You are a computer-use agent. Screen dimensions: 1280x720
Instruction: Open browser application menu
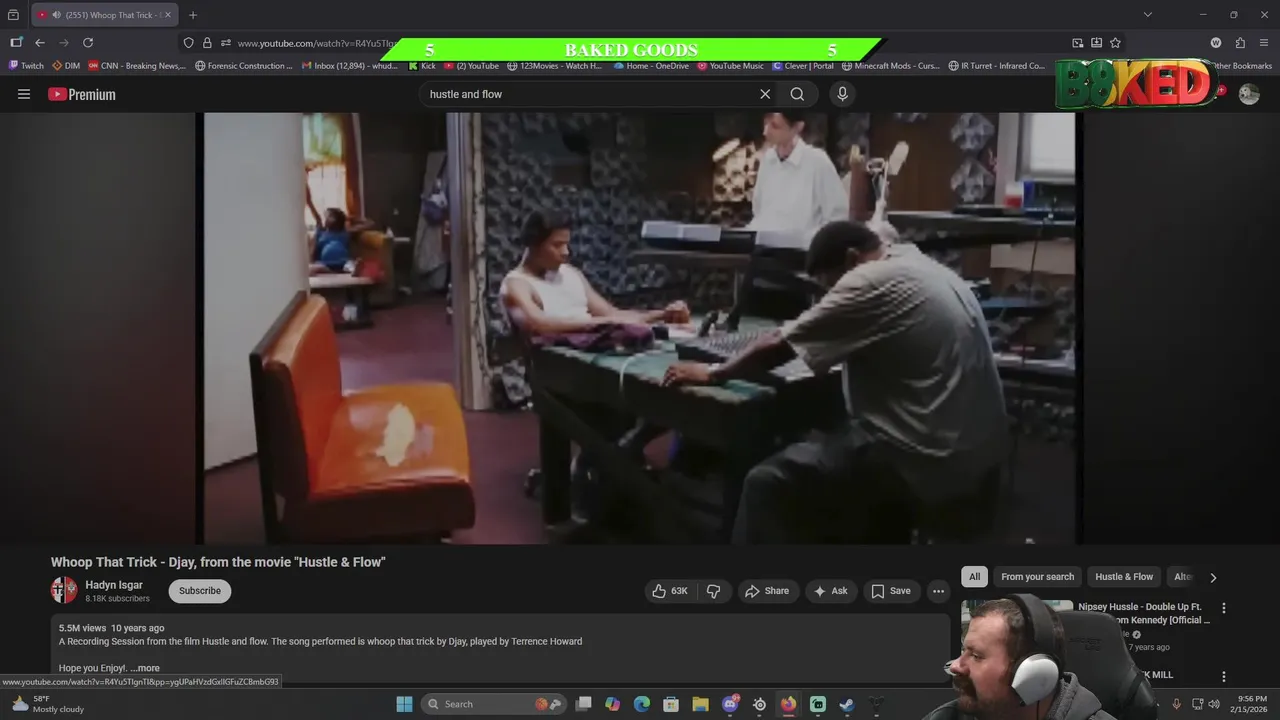click(x=1264, y=43)
